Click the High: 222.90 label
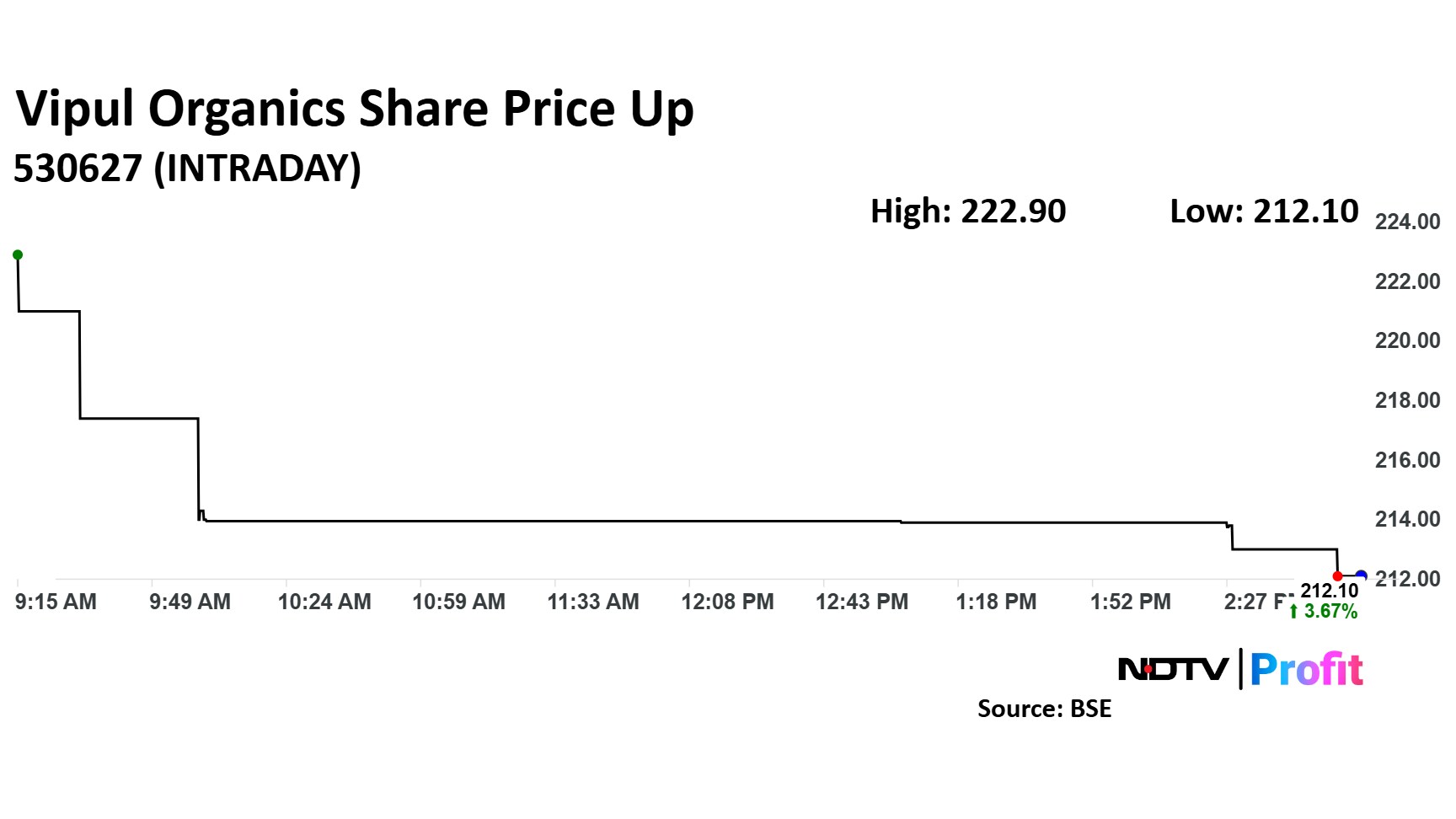The image size is (1456, 819). [x=968, y=211]
